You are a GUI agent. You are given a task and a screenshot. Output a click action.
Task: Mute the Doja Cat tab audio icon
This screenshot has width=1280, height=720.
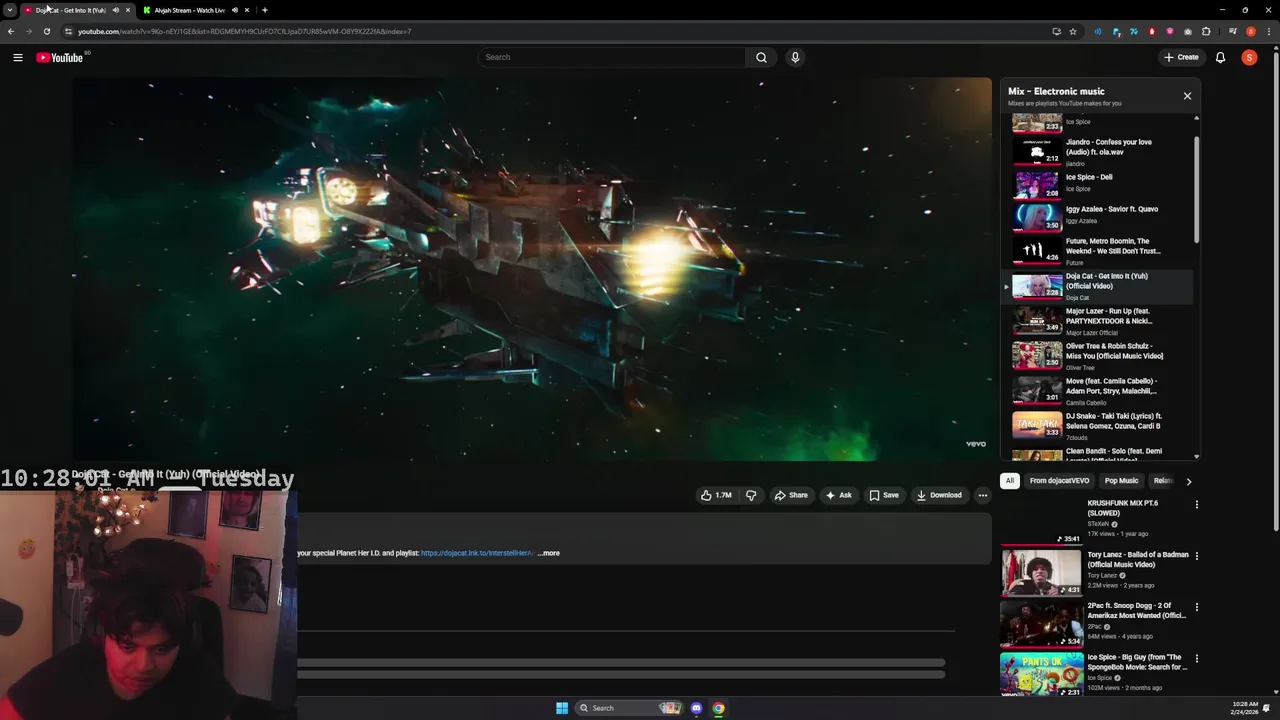click(x=116, y=10)
